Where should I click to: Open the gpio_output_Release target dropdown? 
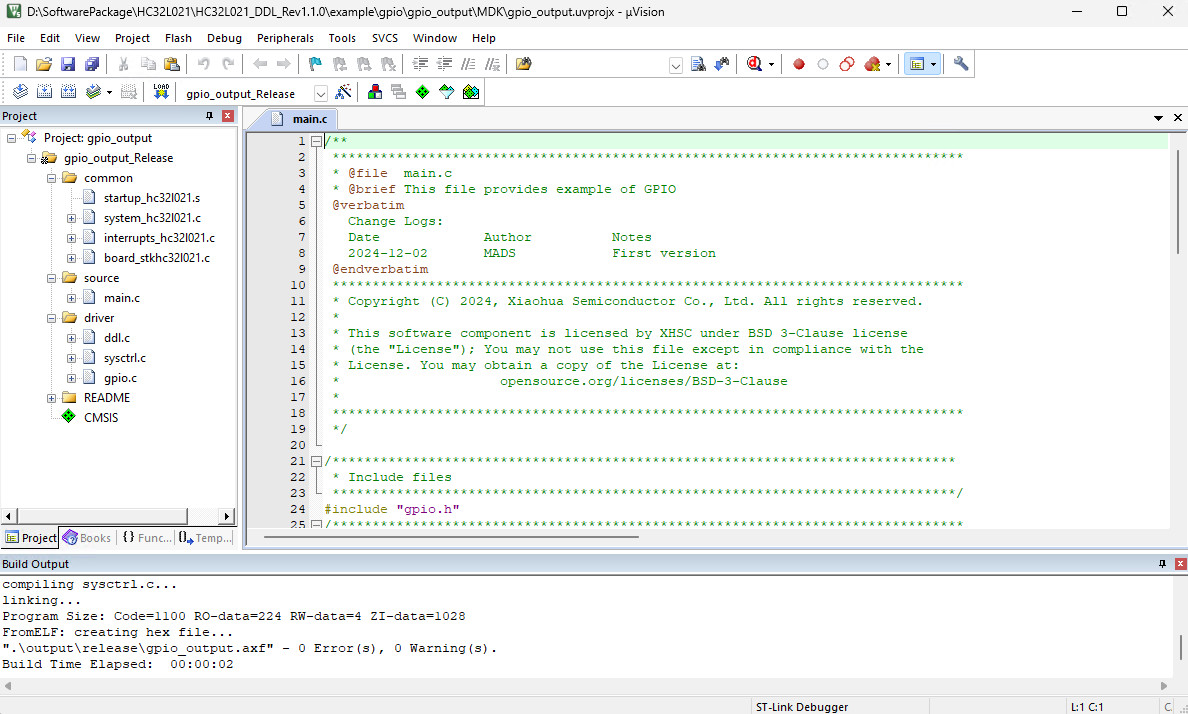320,93
